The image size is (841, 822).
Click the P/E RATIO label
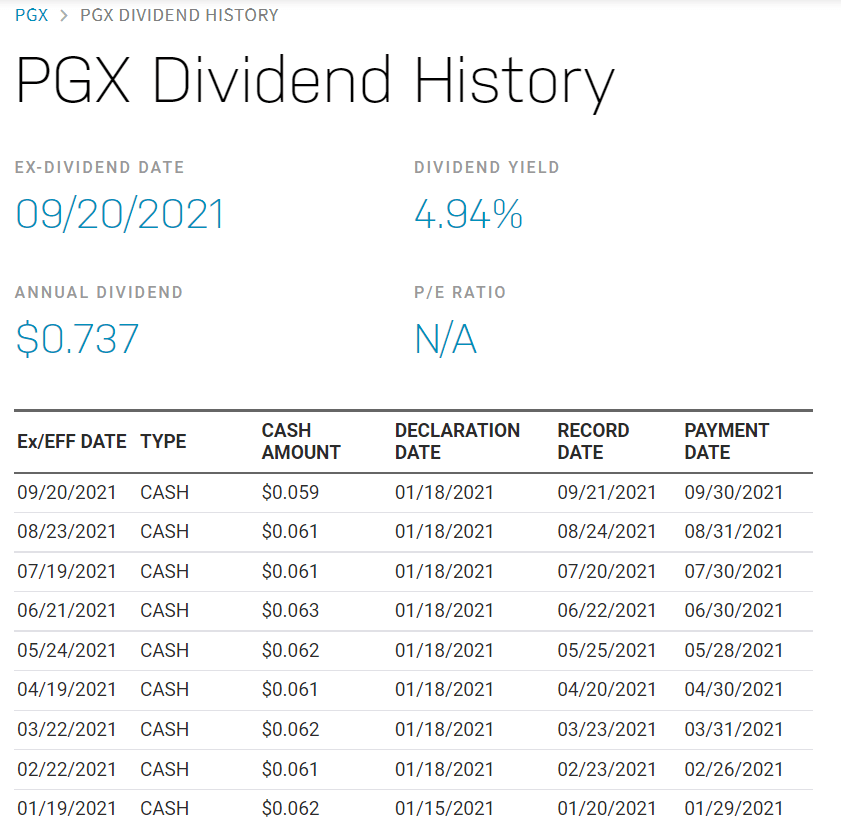coord(460,292)
